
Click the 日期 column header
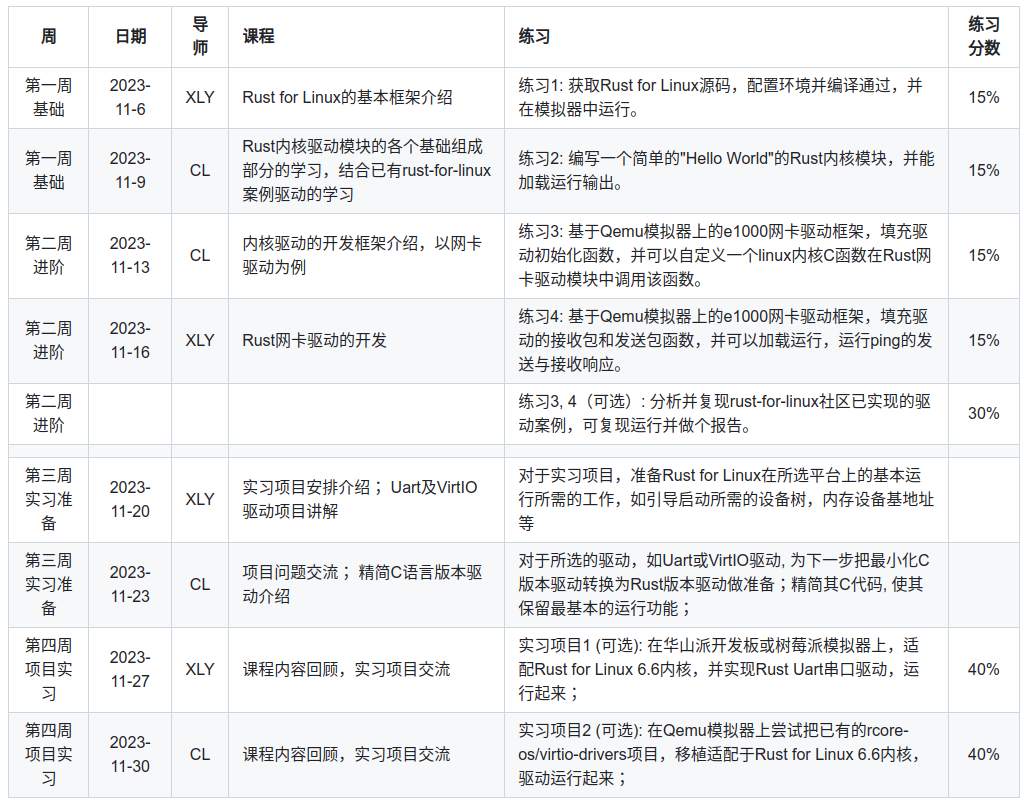click(x=130, y=37)
